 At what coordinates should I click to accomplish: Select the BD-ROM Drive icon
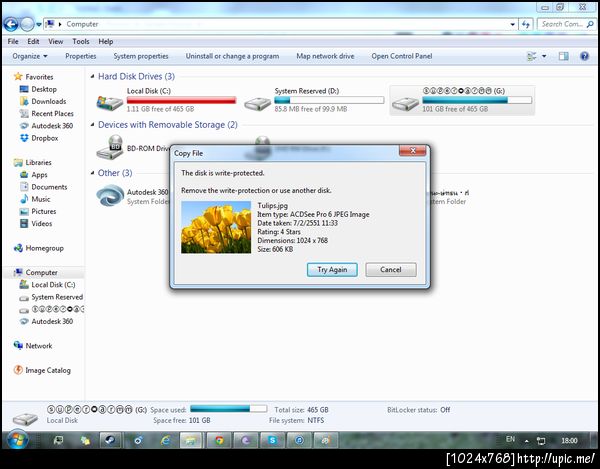(x=109, y=148)
